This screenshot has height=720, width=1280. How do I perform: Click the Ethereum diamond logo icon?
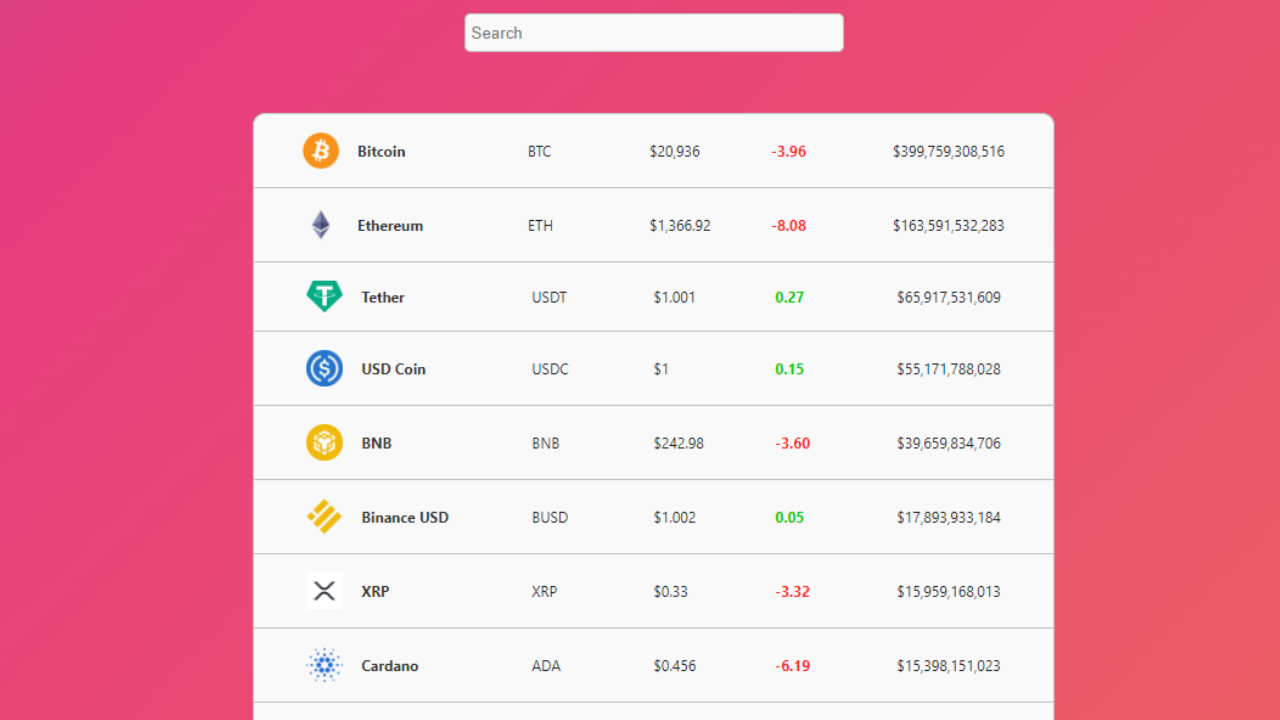pos(320,225)
